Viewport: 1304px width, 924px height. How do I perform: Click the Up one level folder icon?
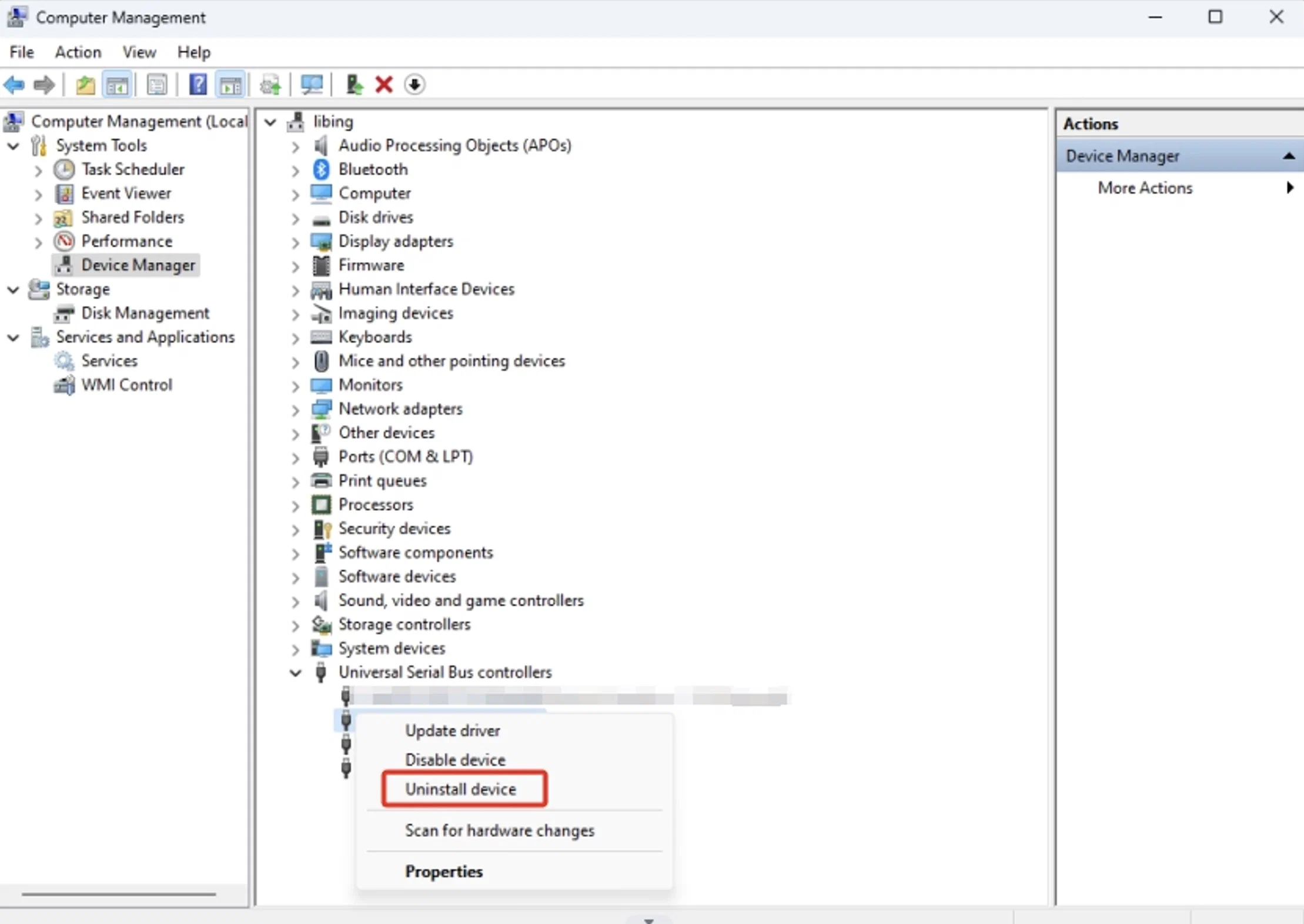pyautogui.click(x=85, y=85)
